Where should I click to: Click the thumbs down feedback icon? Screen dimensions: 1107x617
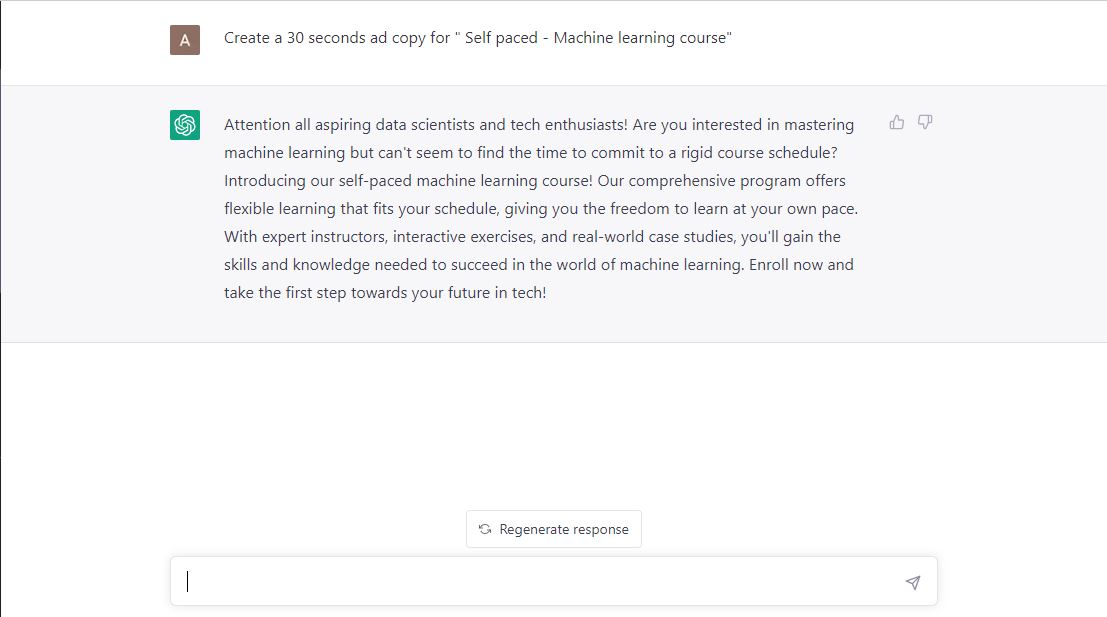(925, 123)
